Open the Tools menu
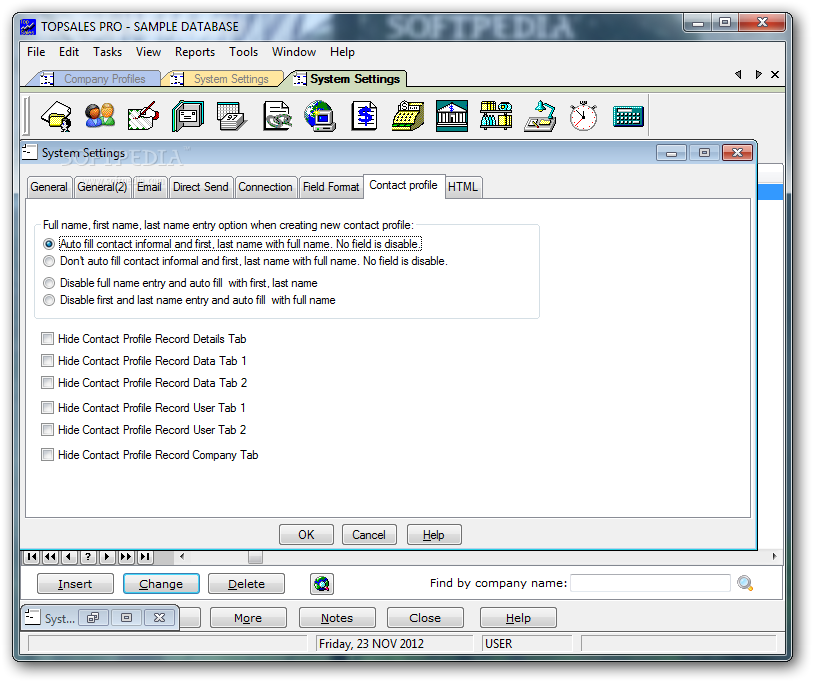 click(244, 52)
